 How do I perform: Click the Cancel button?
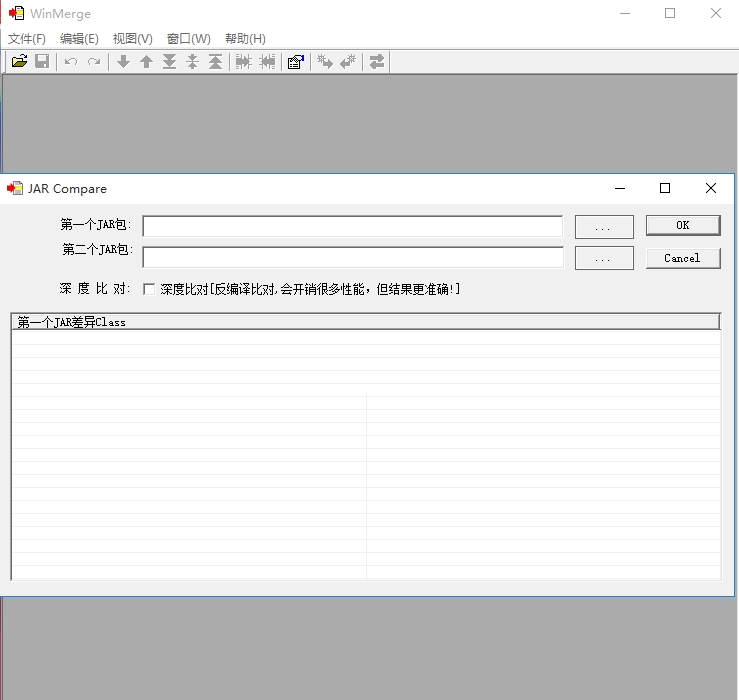click(683, 258)
